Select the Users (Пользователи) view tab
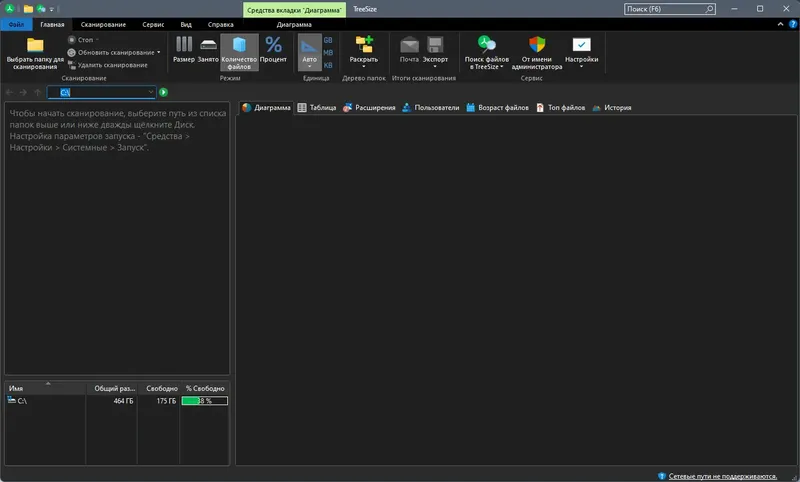The image size is (800, 482). click(x=431, y=108)
